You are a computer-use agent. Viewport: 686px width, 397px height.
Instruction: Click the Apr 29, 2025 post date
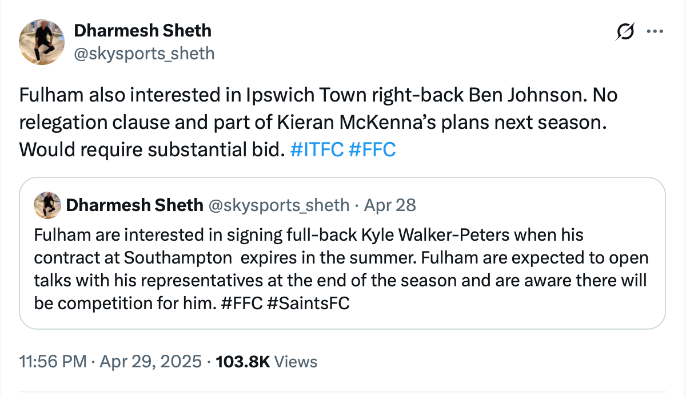pyautogui.click(x=150, y=362)
